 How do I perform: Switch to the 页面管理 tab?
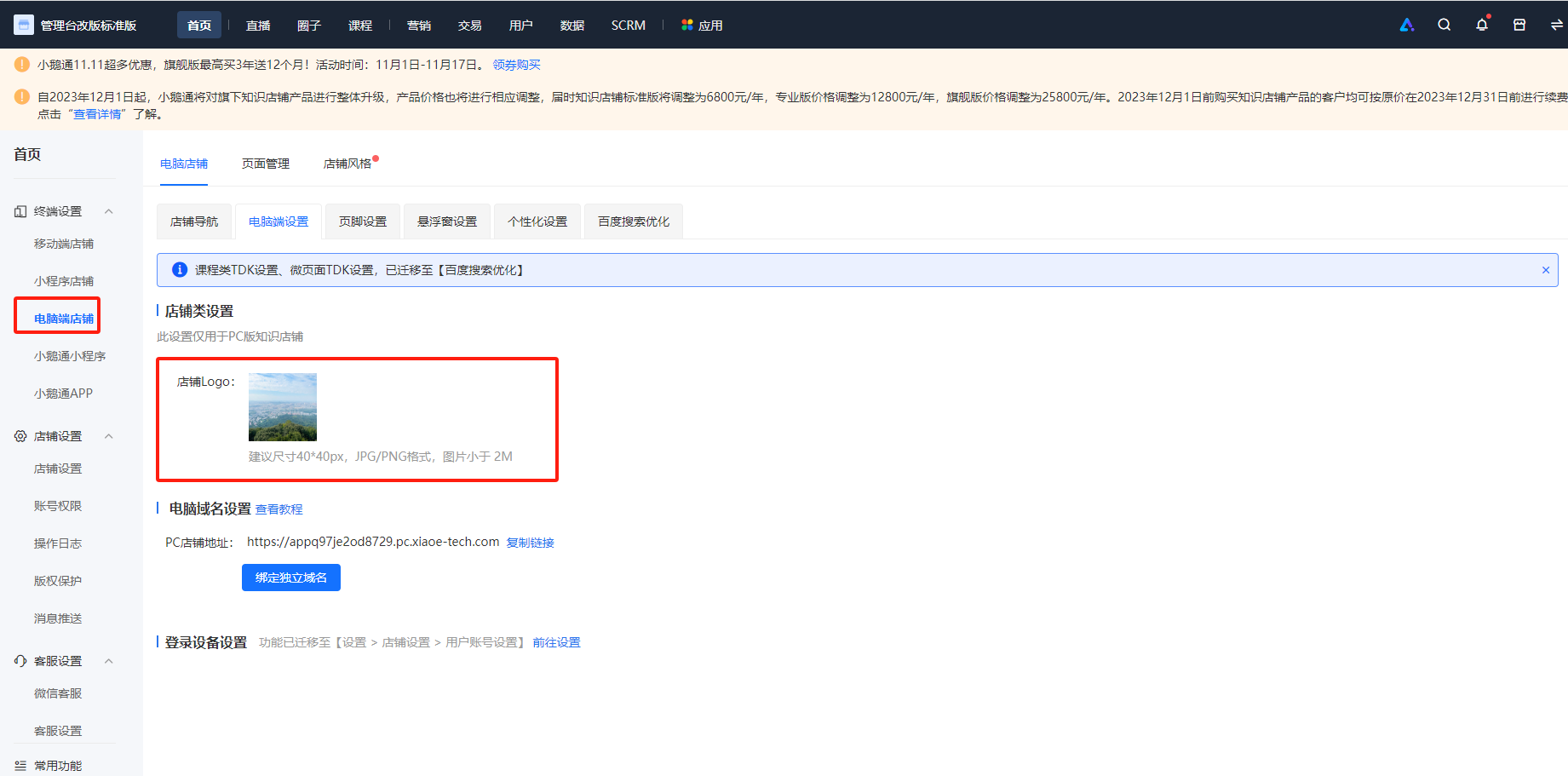[266, 164]
